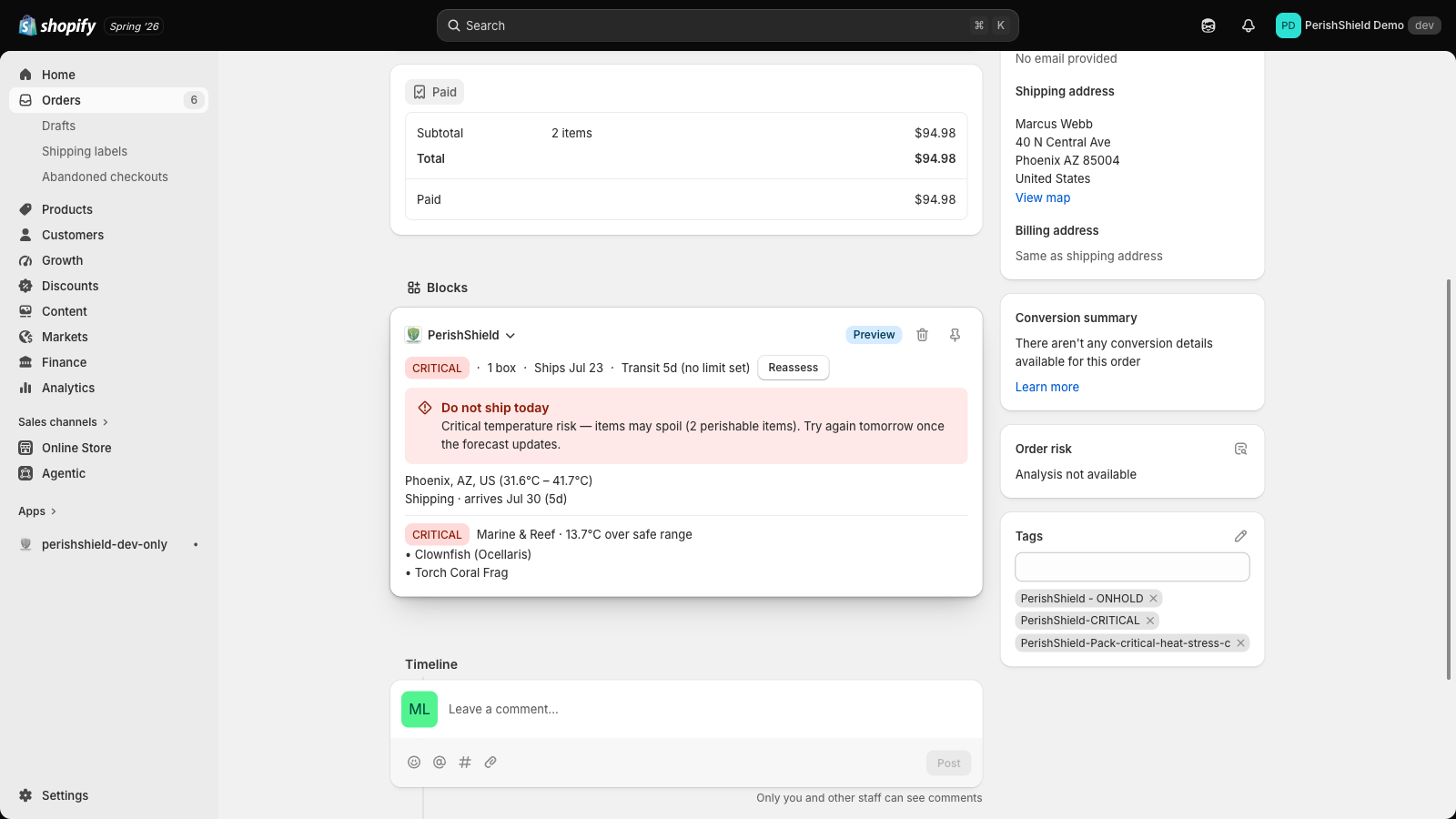The width and height of the screenshot is (1456, 819).
Task: Click the Growth icon in sidebar
Action: click(25, 260)
